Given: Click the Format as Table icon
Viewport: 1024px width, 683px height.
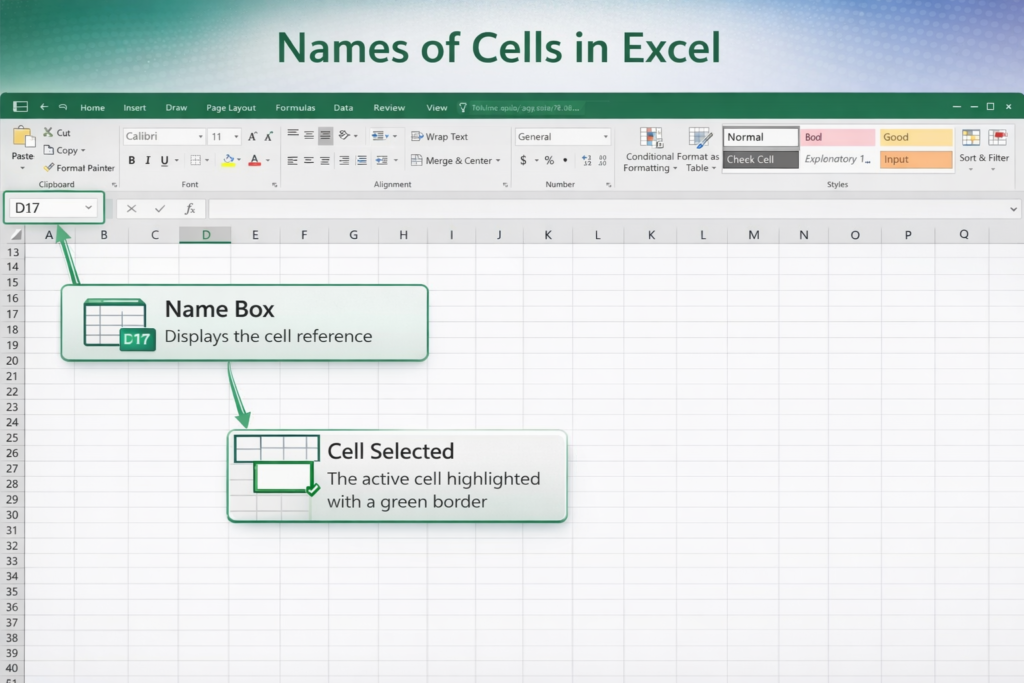Looking at the screenshot, I should [x=700, y=138].
